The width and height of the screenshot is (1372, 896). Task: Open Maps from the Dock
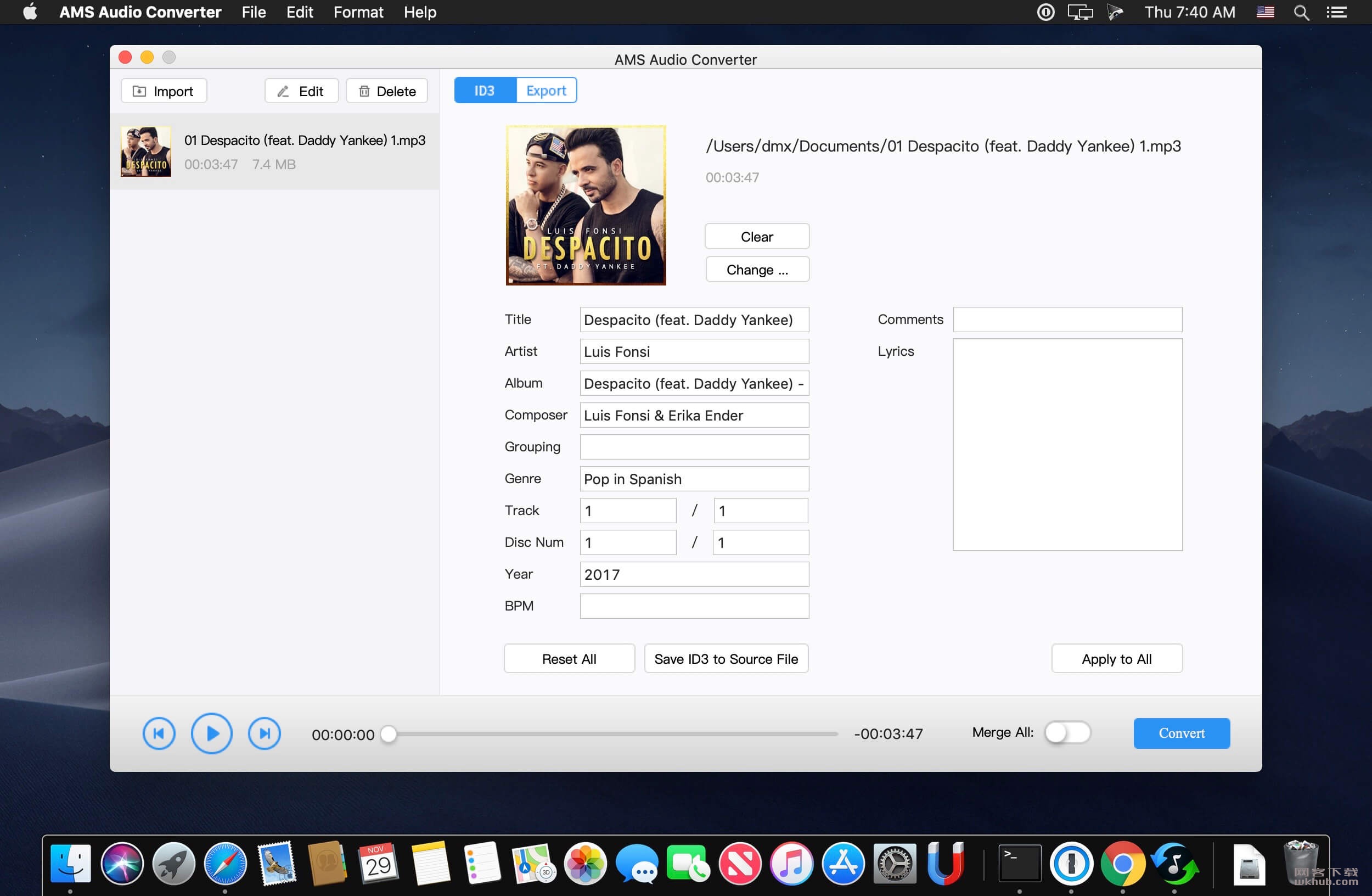[x=534, y=863]
